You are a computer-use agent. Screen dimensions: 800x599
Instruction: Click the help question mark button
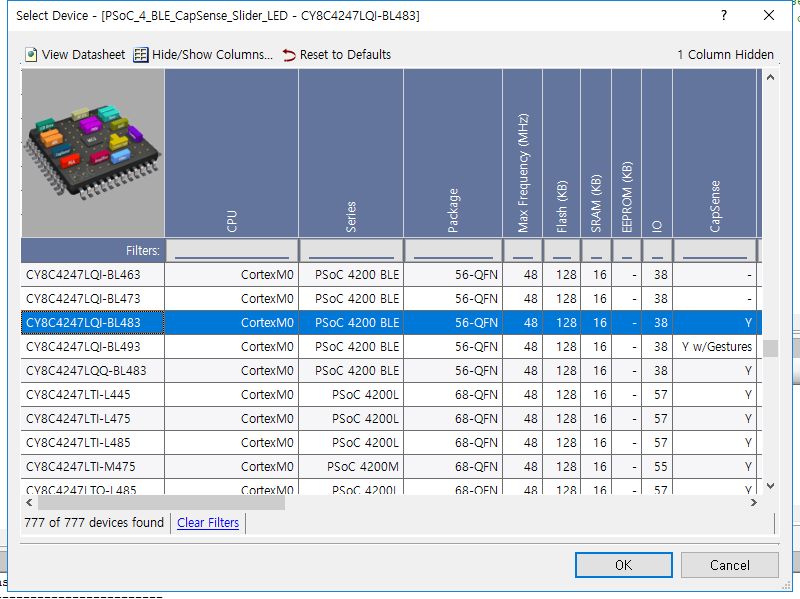(723, 15)
